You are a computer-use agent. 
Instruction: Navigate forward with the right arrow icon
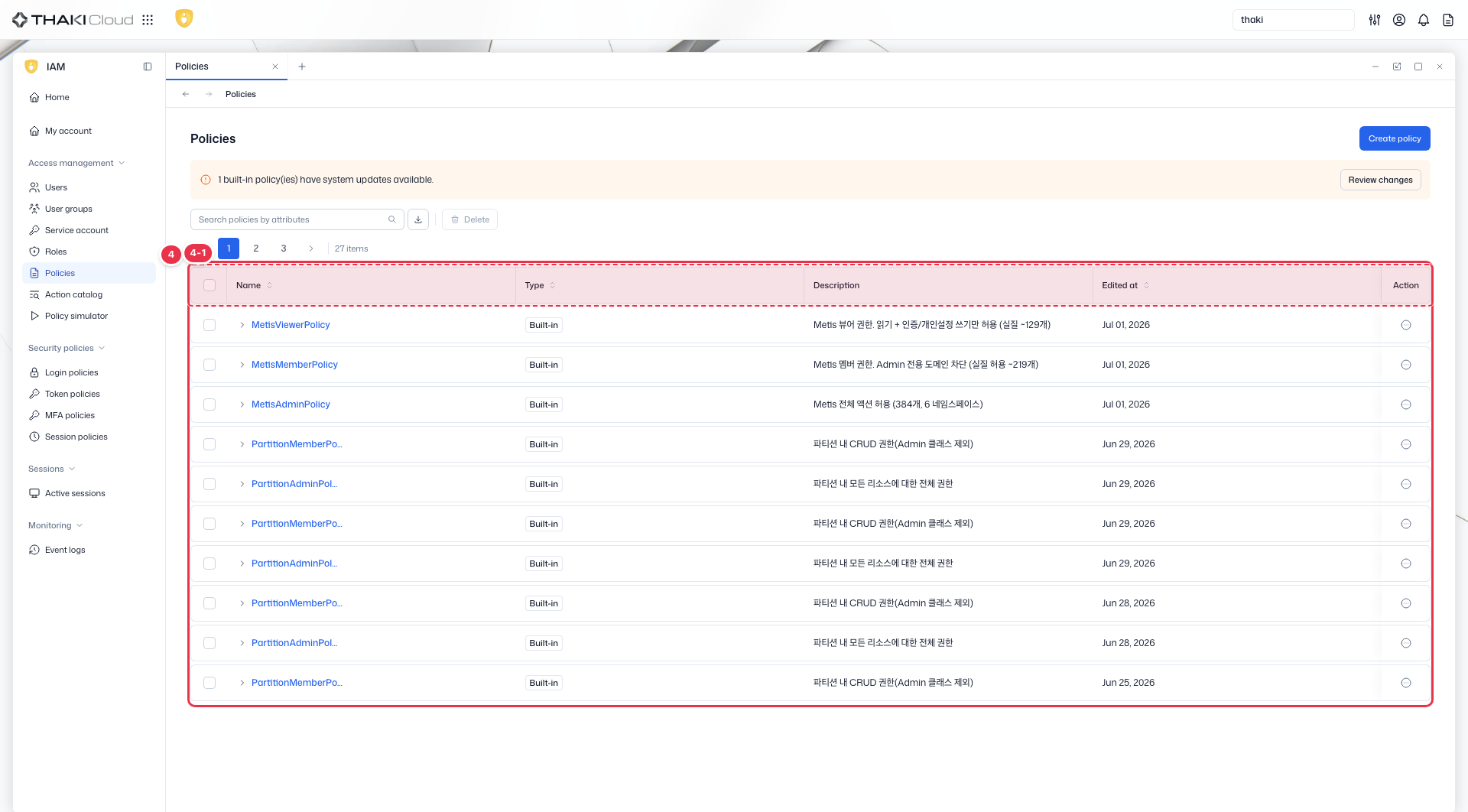click(209, 94)
